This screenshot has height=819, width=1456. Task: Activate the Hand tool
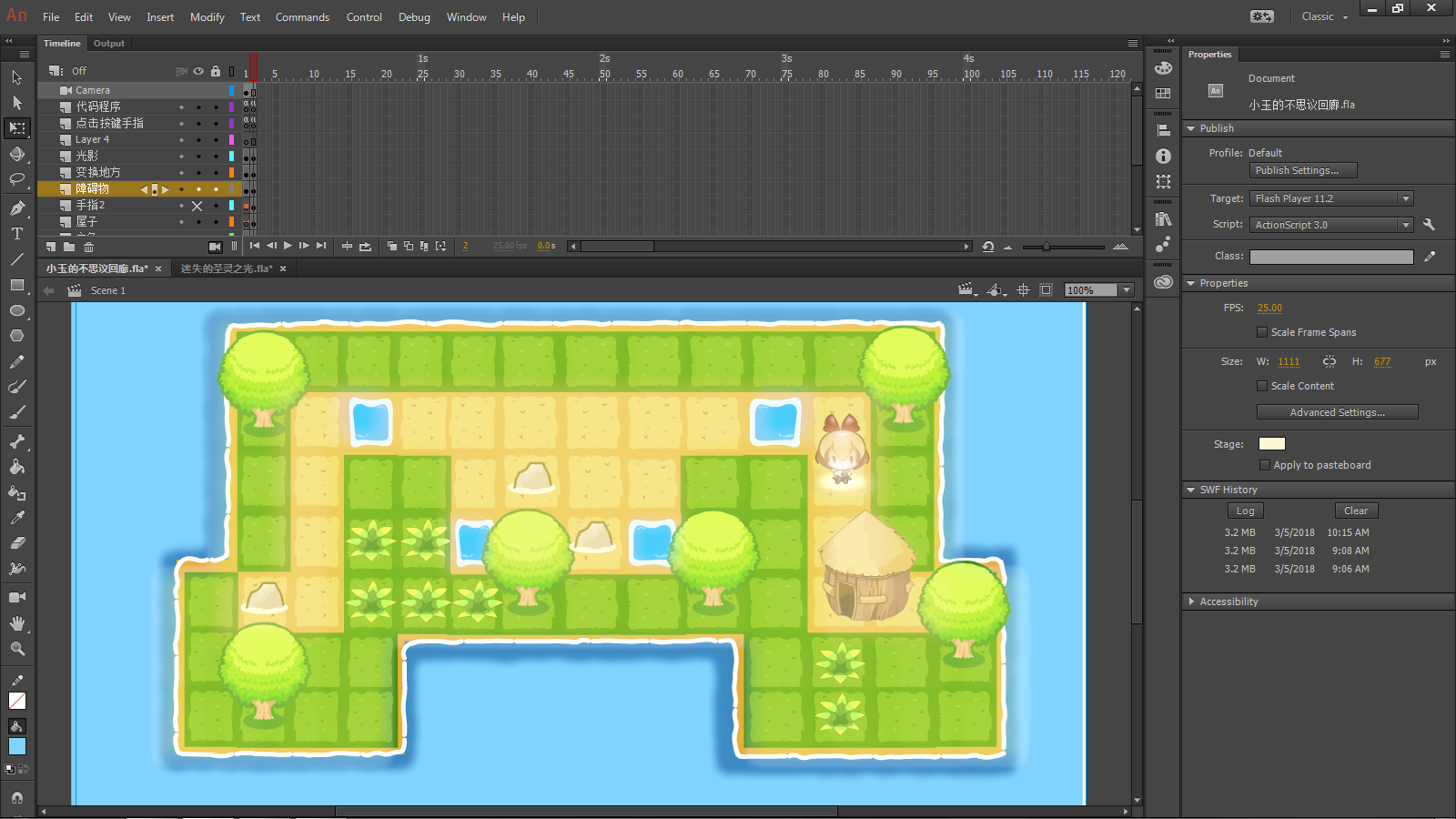tap(16, 623)
